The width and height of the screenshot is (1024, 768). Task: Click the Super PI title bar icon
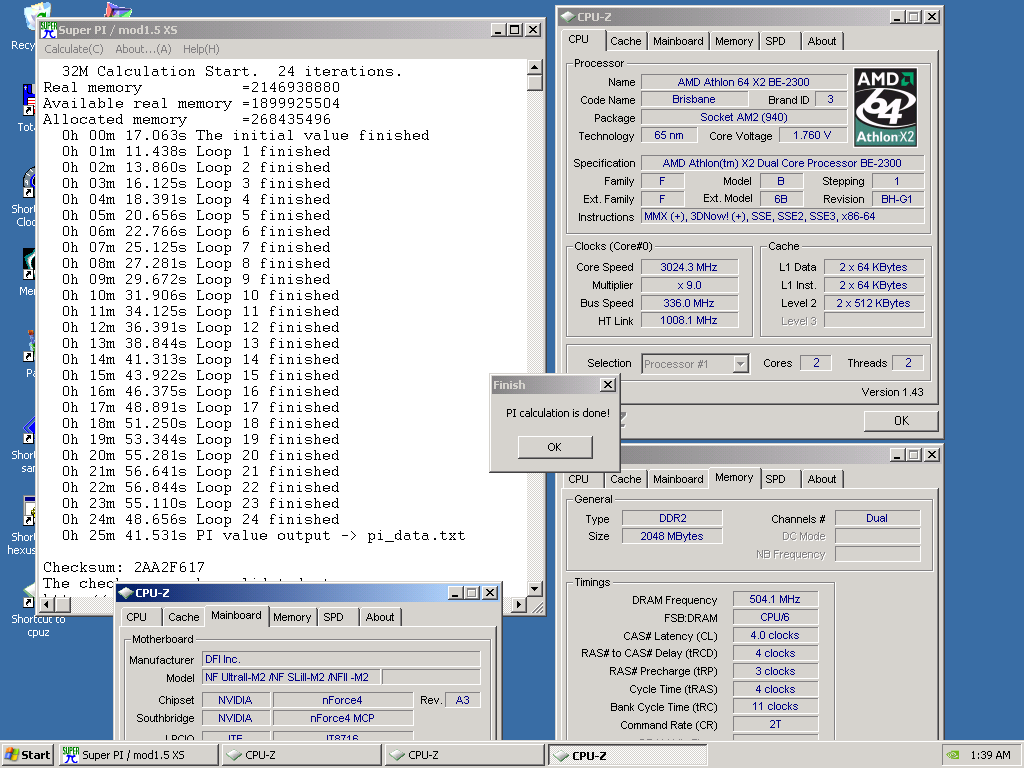click(x=48, y=29)
